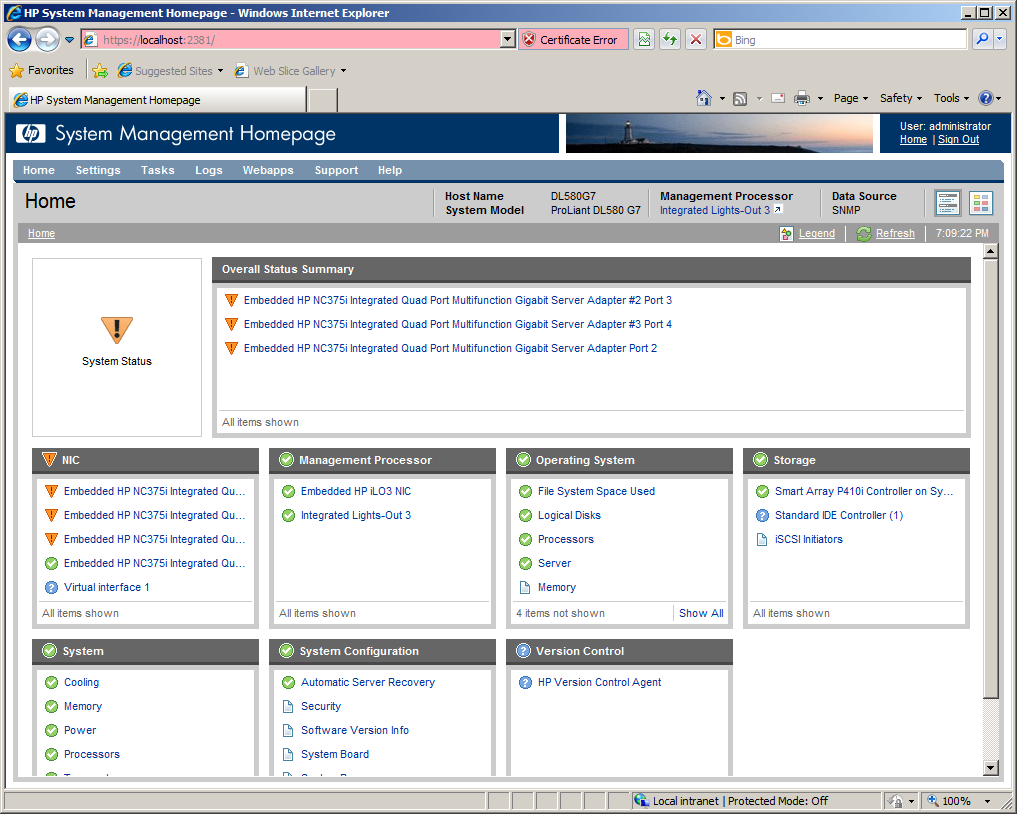1017x814 pixels.
Task: Switch to colored tile view icon
Action: [981, 203]
